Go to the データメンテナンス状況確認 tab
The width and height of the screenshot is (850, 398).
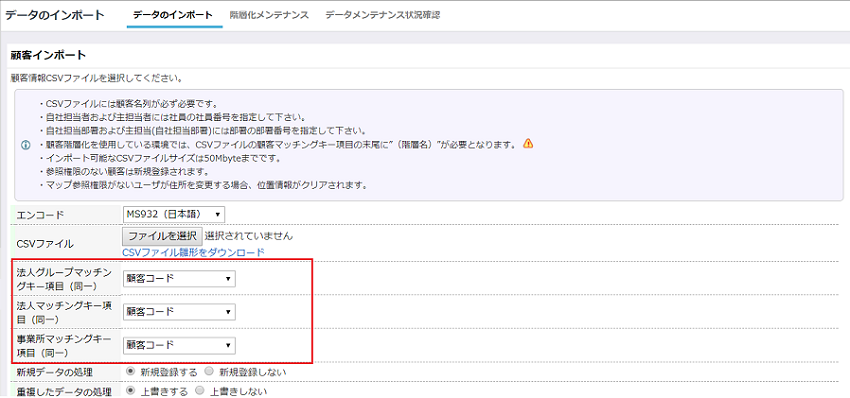click(383, 15)
